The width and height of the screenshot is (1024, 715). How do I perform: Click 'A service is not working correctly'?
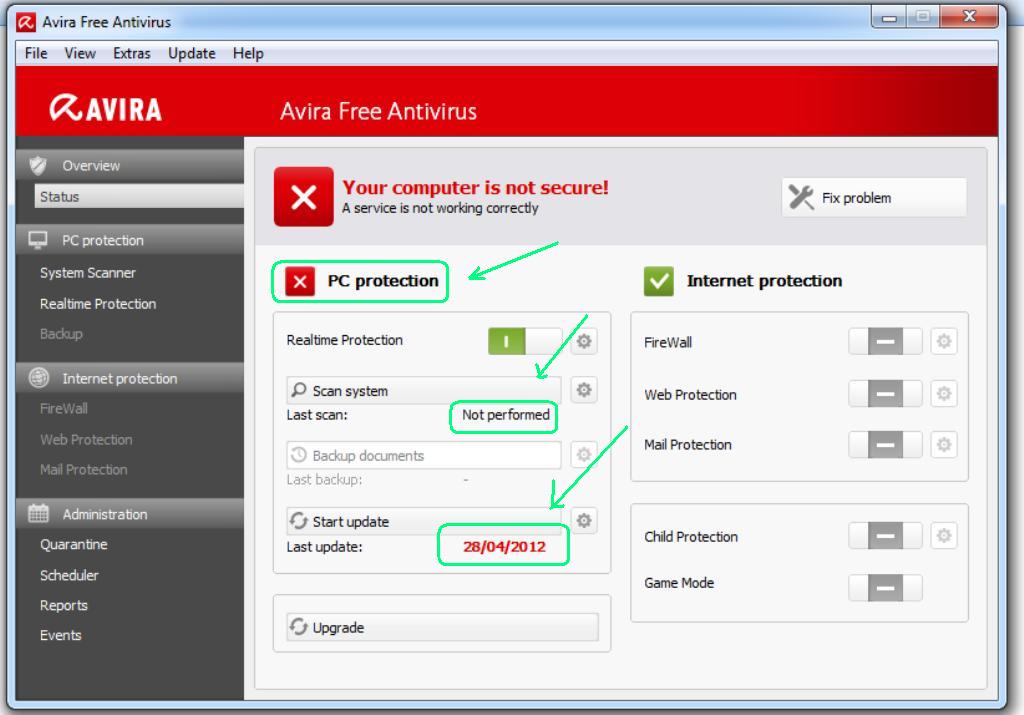[x=440, y=208]
